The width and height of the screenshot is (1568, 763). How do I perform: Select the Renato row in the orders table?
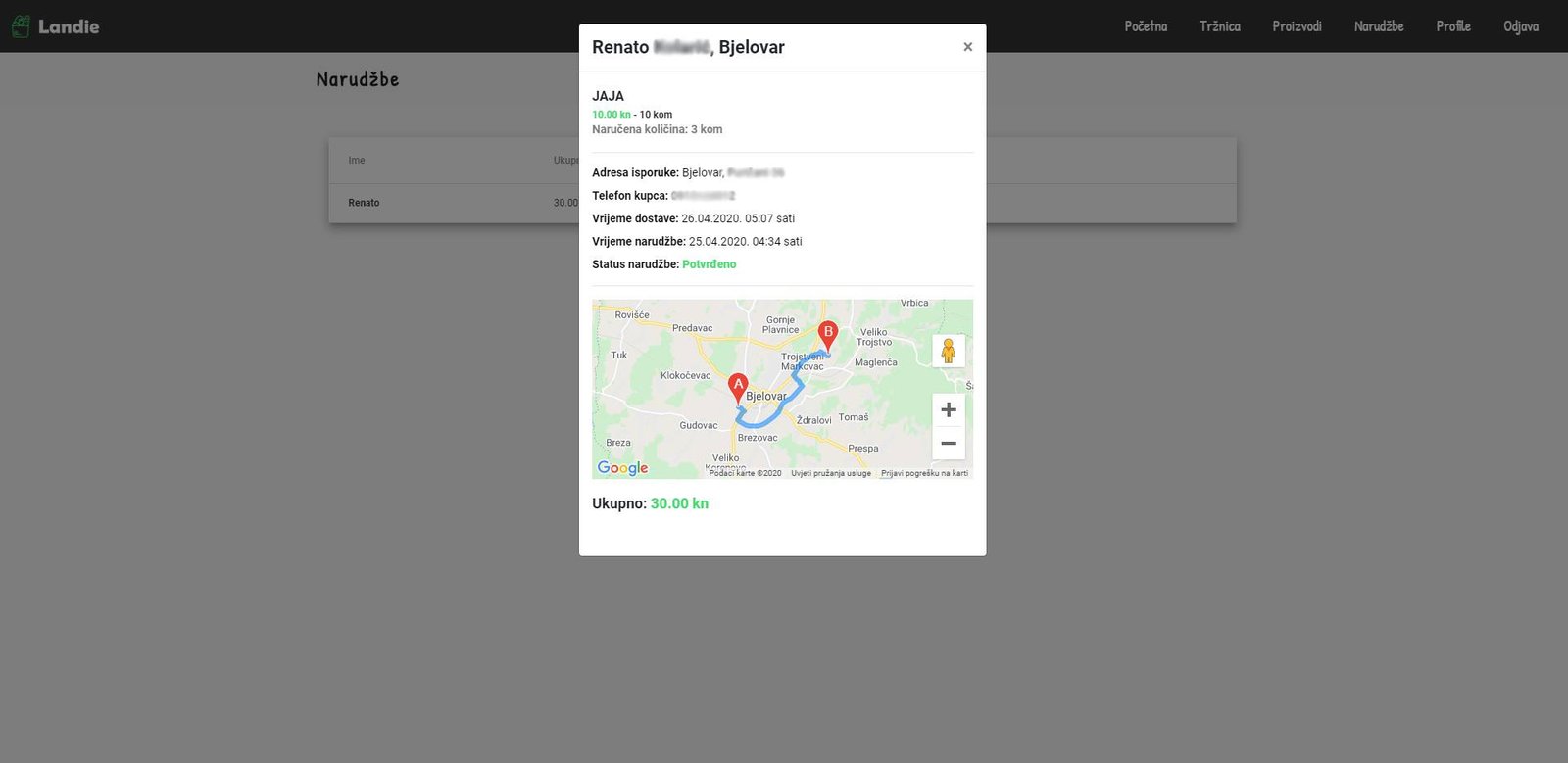tap(364, 203)
